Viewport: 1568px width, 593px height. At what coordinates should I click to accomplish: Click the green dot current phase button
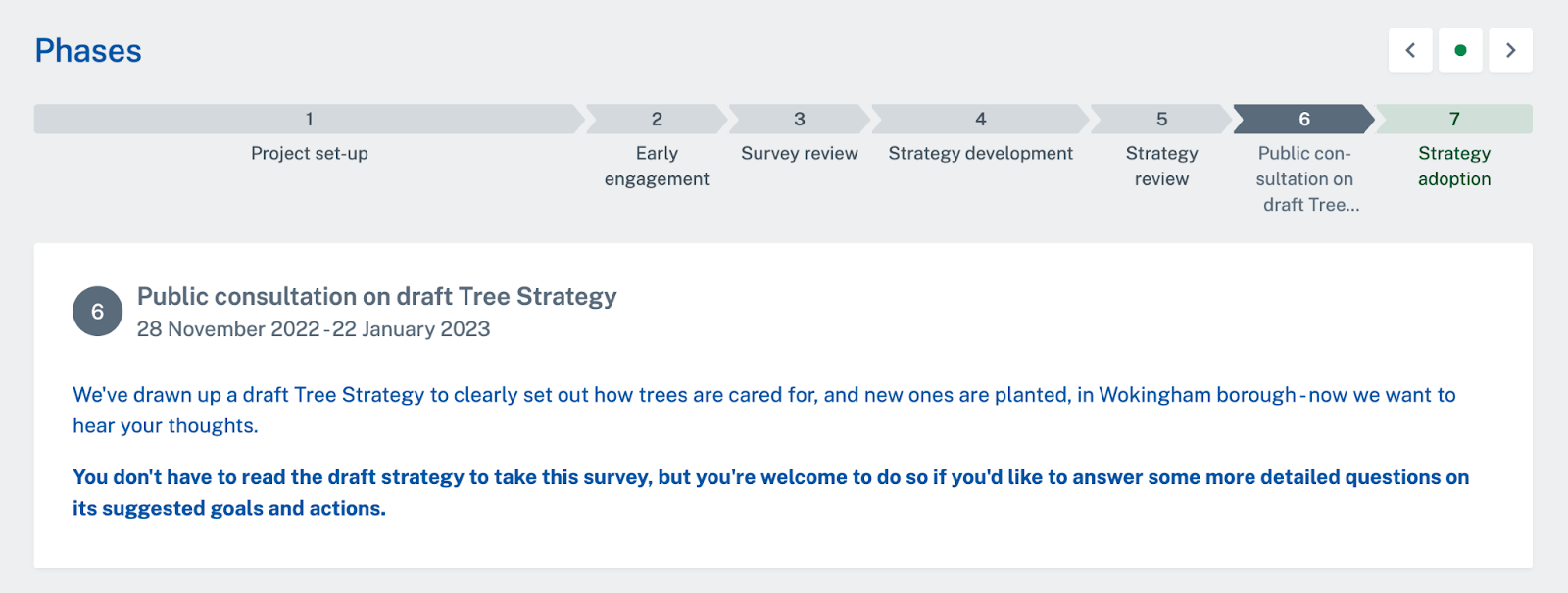1460,50
